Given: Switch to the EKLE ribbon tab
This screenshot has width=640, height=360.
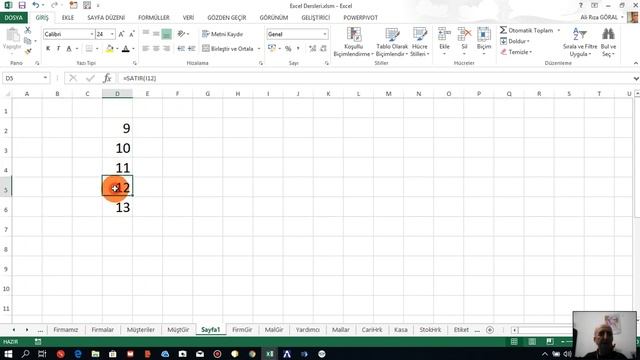Looking at the screenshot, I should 68,18.
